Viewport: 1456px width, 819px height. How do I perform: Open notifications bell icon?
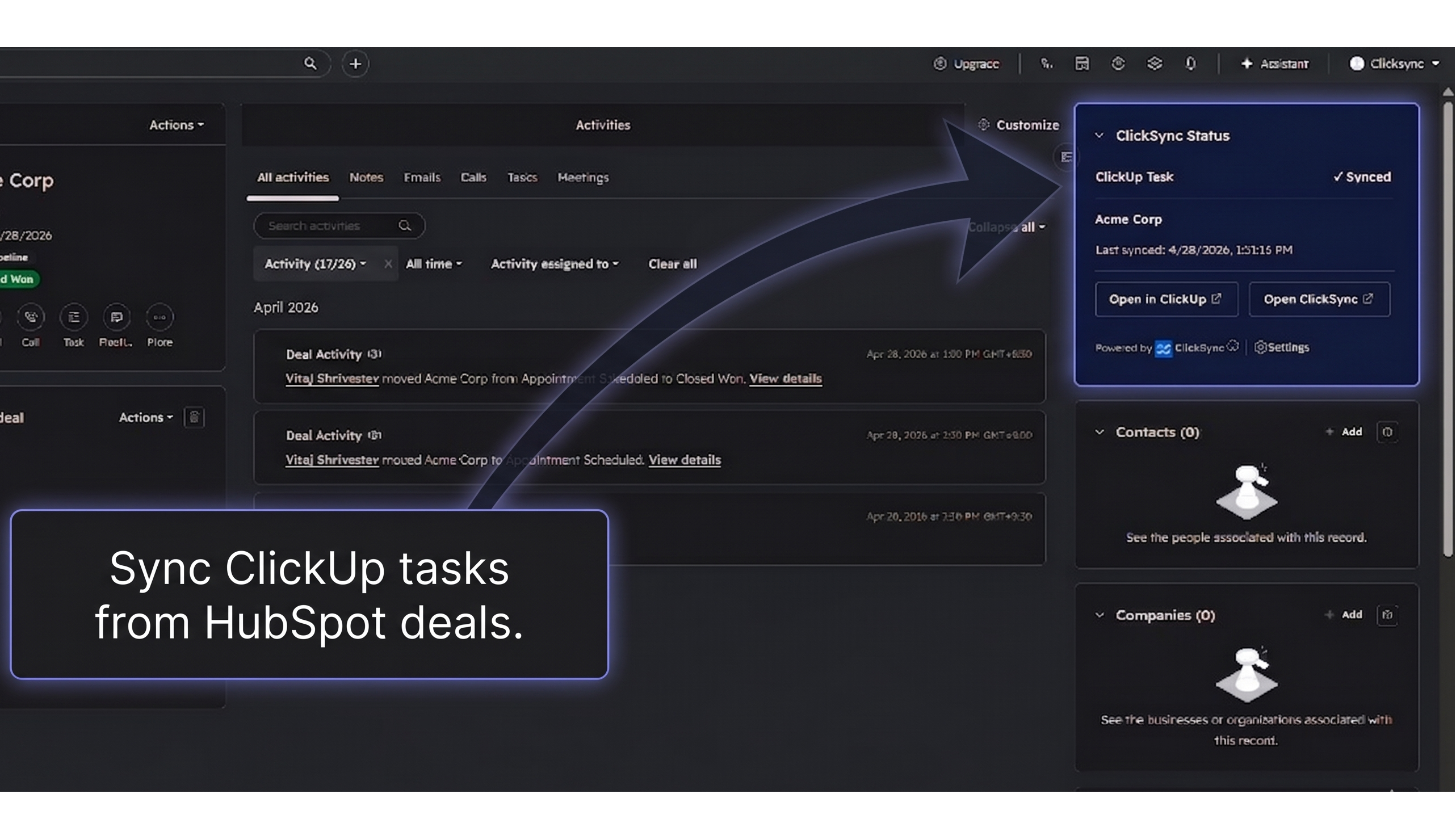(1190, 64)
